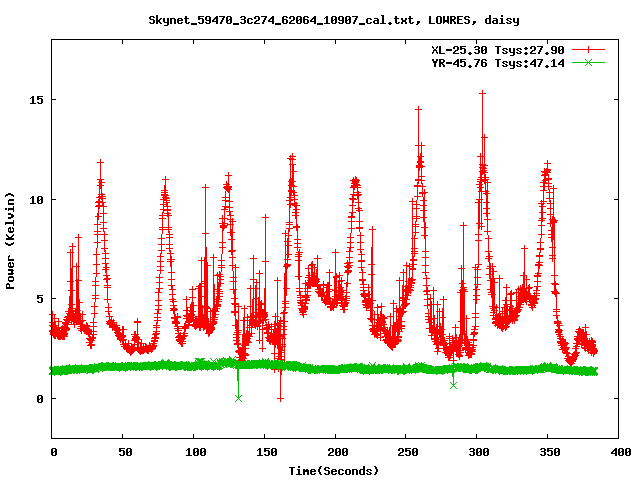
Task: Click the y-axis tick label 5
Action: pyautogui.click(x=40, y=299)
